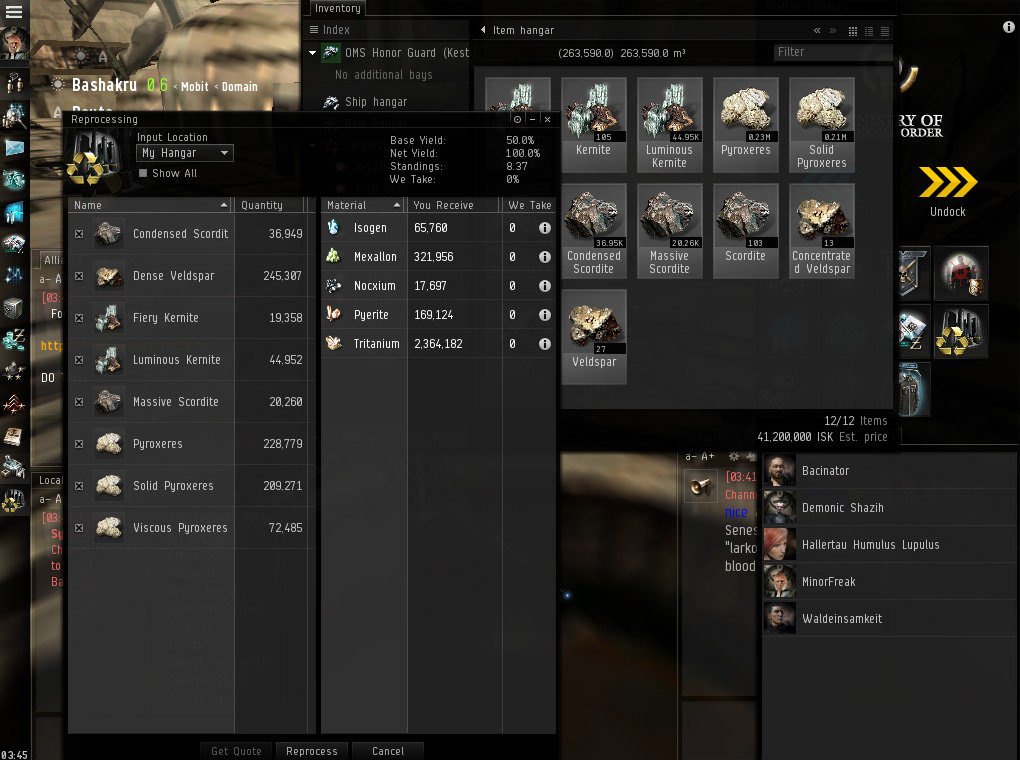Click the inventory Filter field

coord(831,52)
